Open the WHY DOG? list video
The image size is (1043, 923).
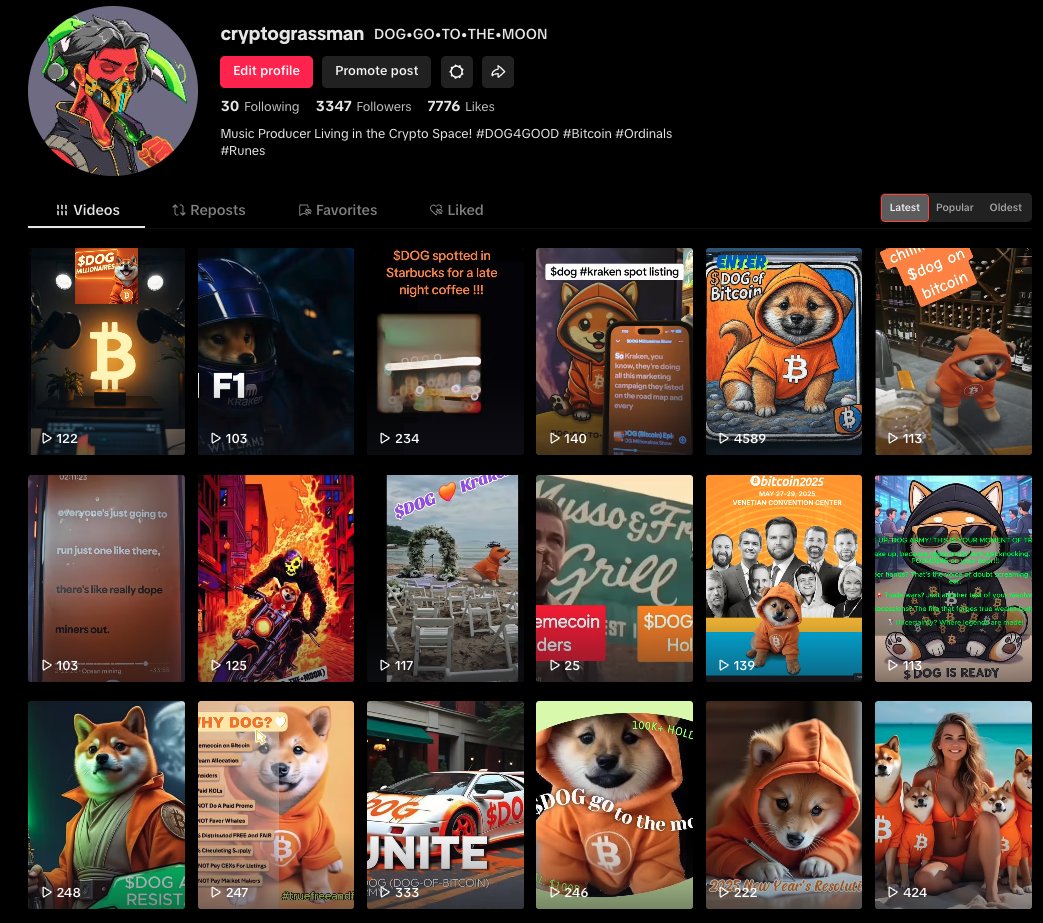276,805
